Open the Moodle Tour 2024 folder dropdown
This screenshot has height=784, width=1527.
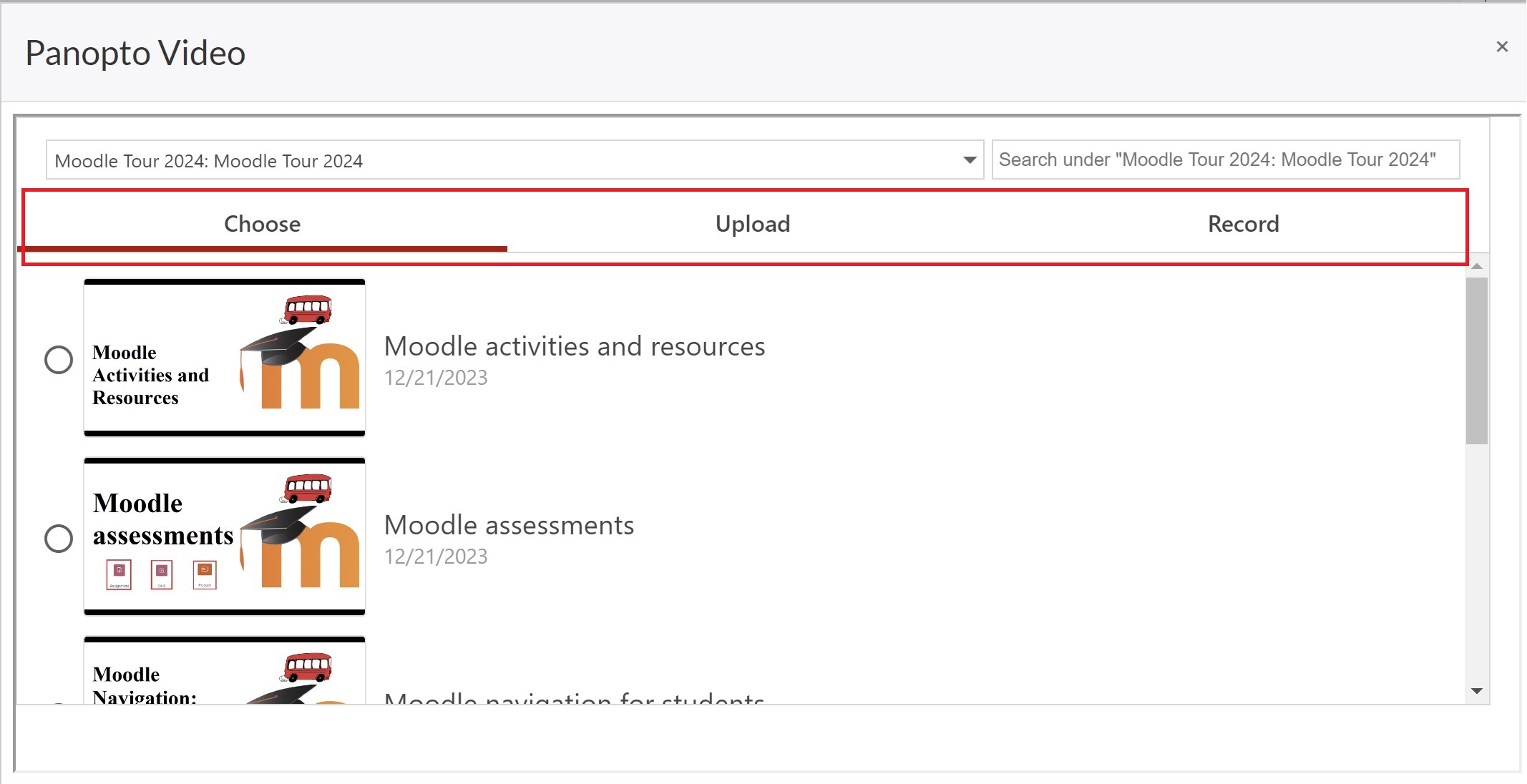point(514,160)
